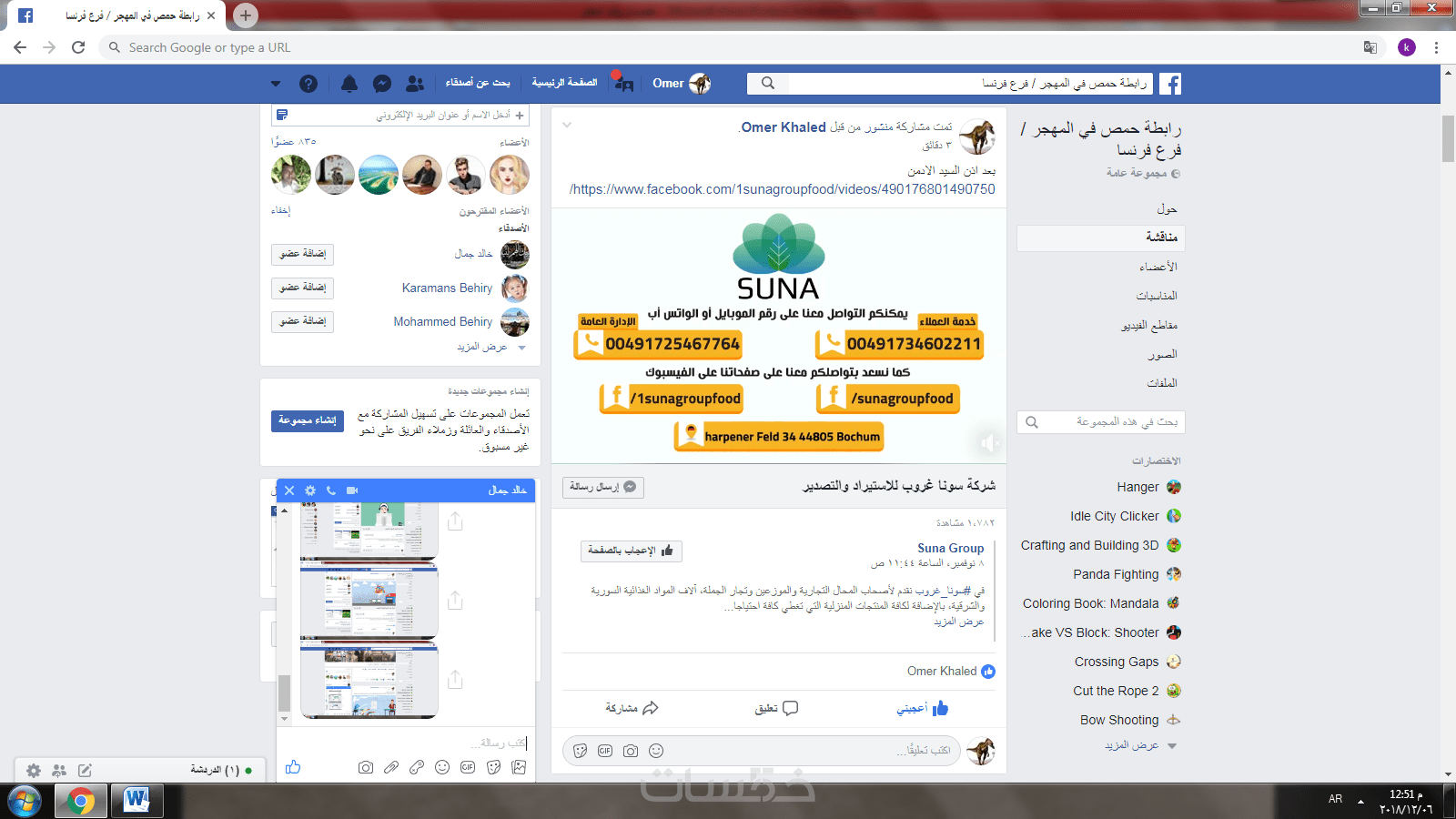The width and height of the screenshot is (1456, 819).
Task: Share the middle screenshot in chat
Action: (x=455, y=601)
